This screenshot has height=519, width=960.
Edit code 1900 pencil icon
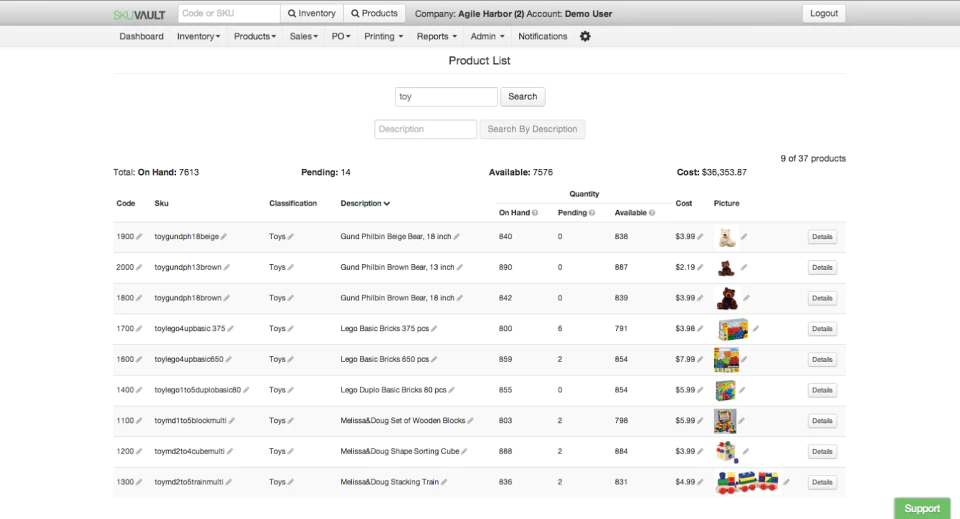[139, 237]
